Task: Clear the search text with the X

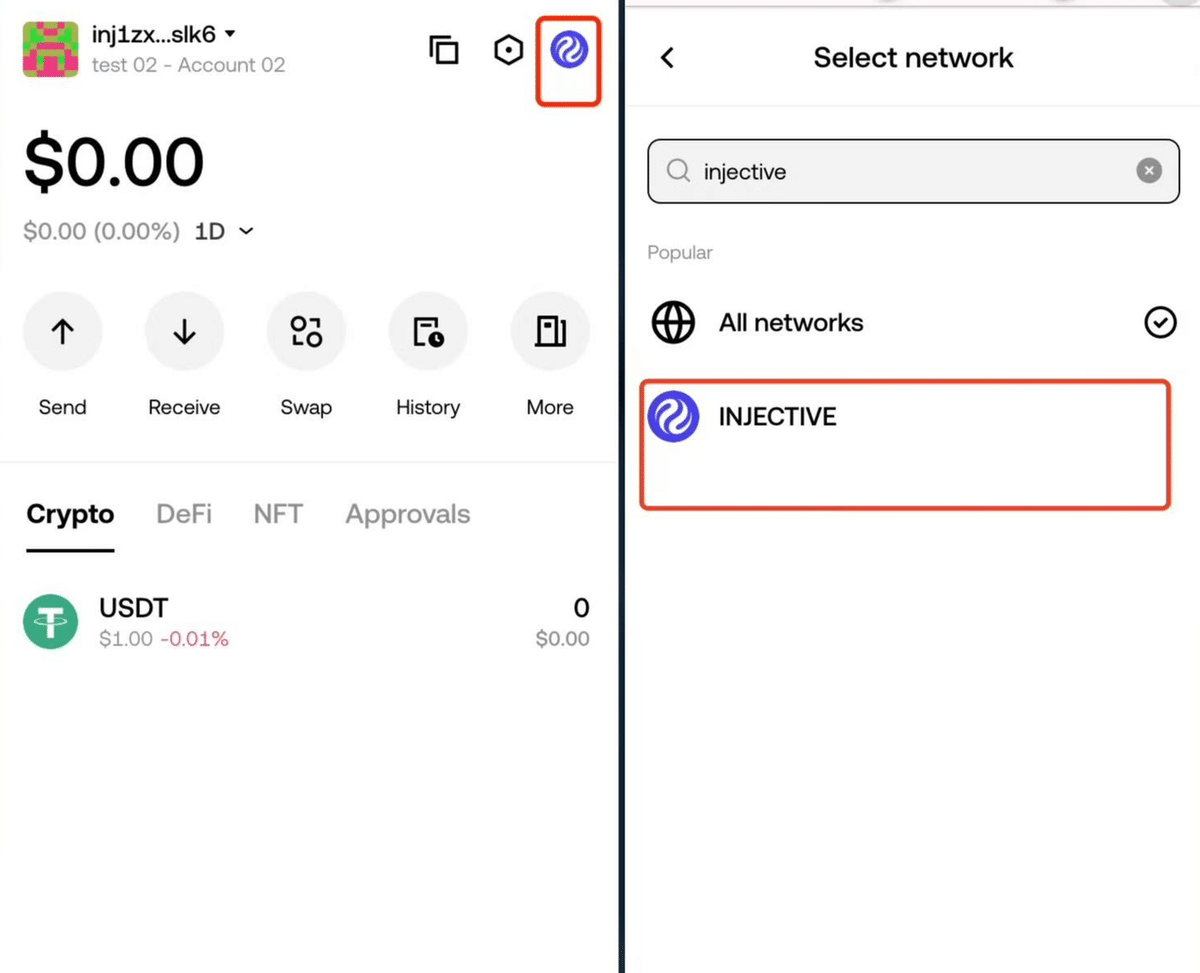Action: pyautogui.click(x=1149, y=171)
